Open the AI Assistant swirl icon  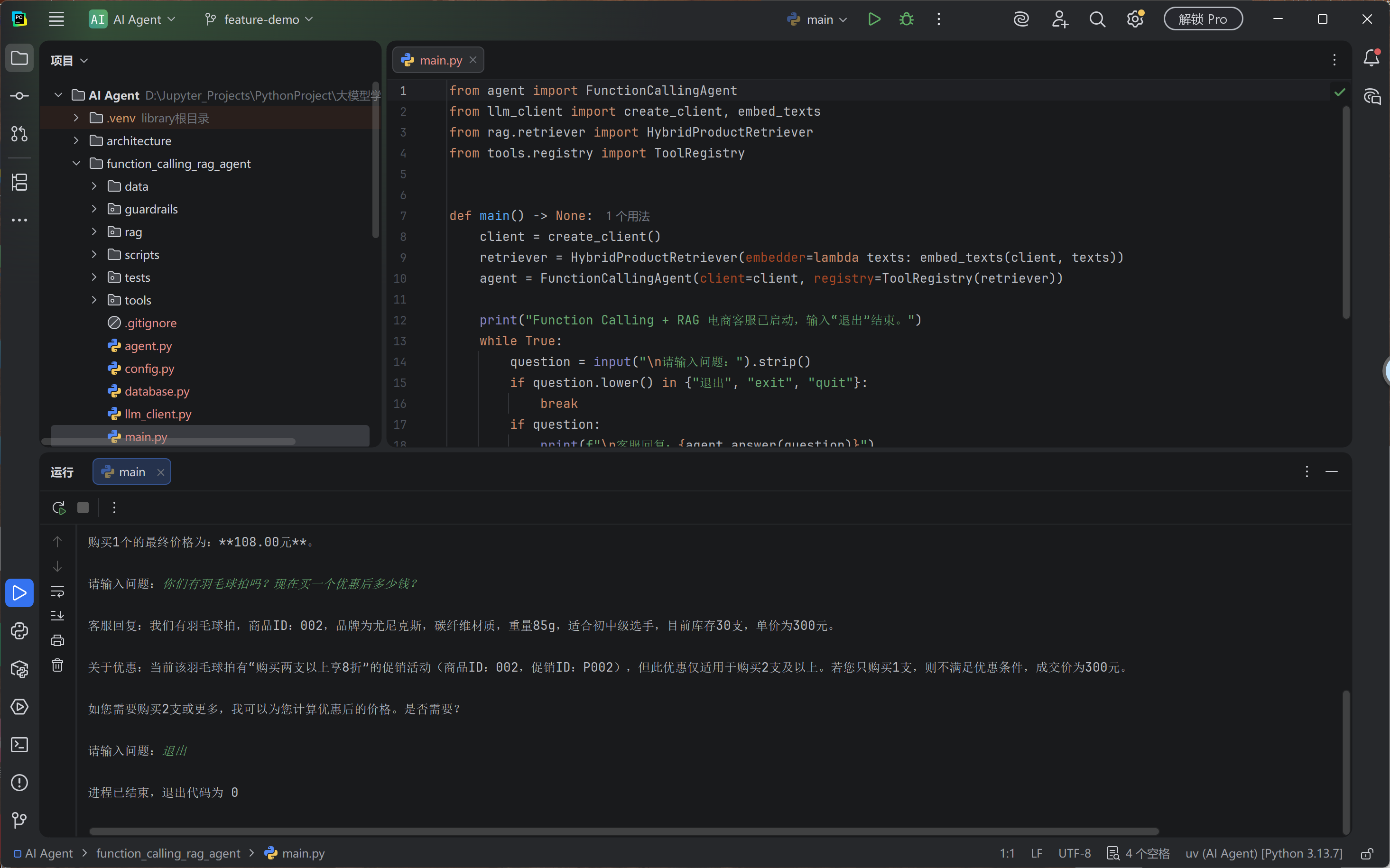click(1021, 19)
